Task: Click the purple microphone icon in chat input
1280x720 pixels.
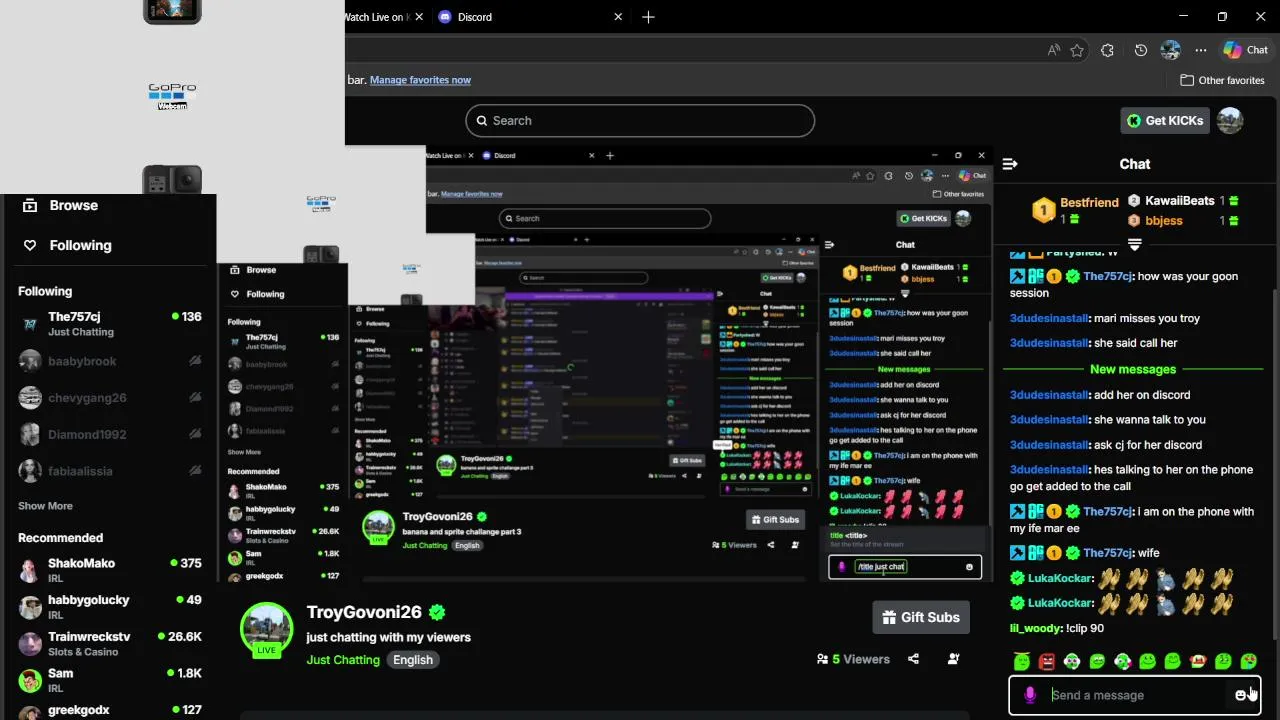Action: 1030,695
